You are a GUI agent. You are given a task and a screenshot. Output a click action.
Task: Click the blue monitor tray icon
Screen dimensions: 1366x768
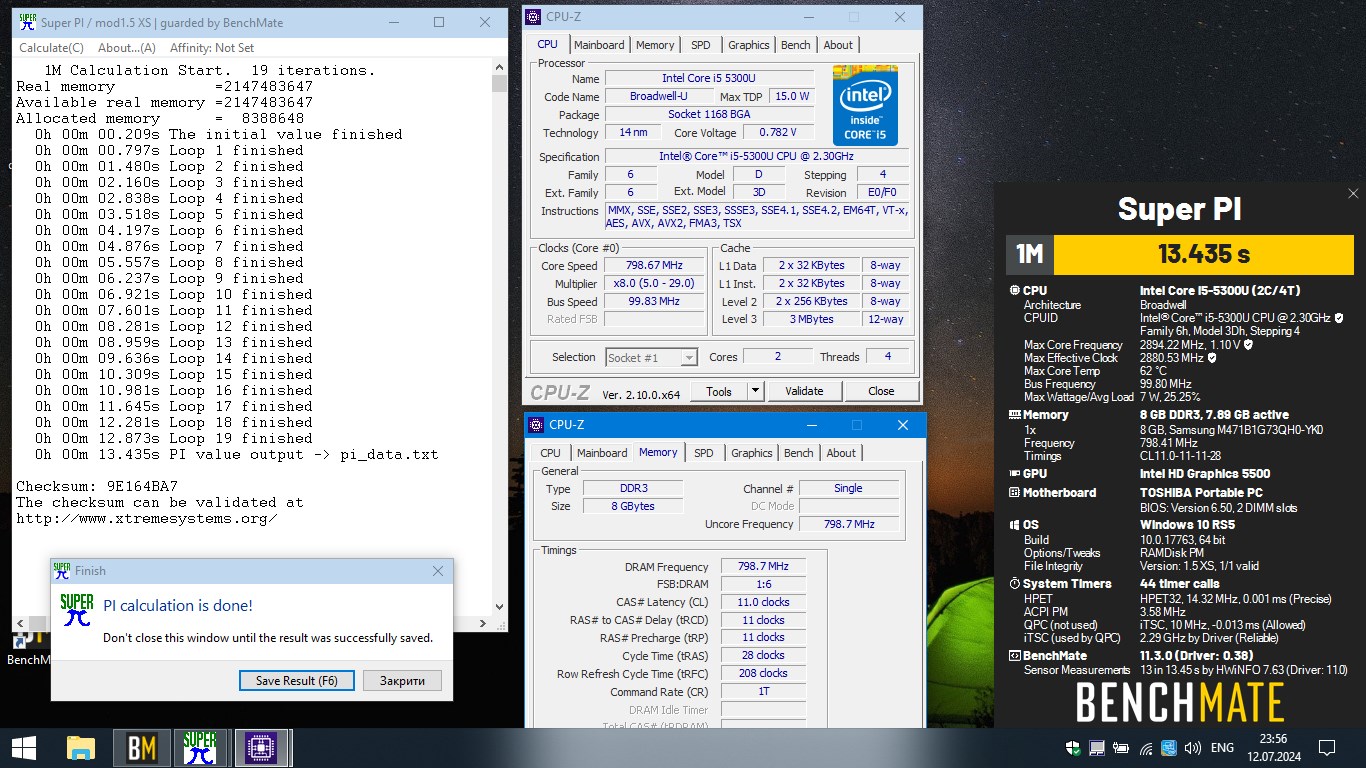1169,747
